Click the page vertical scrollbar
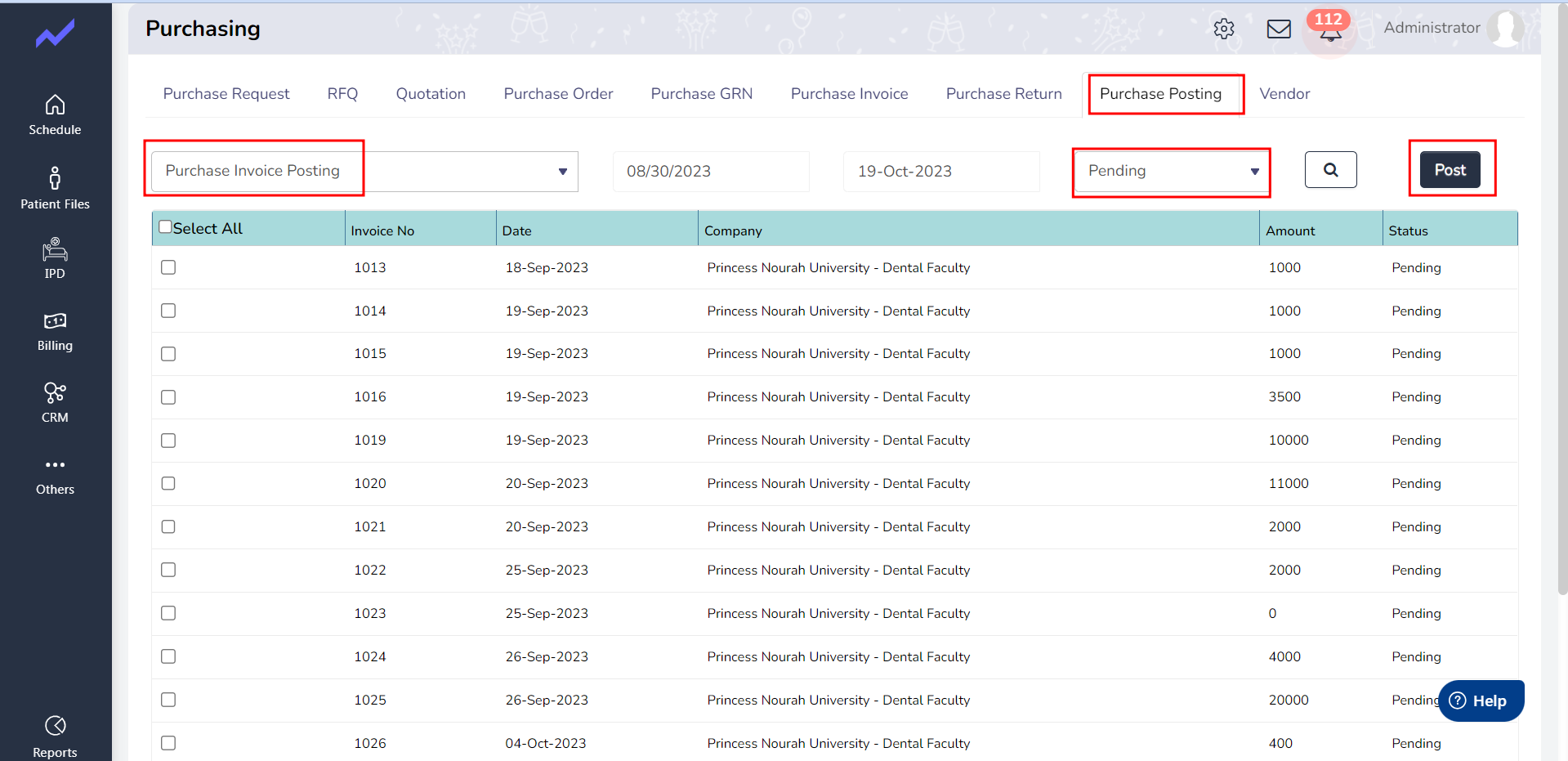 [1562, 298]
